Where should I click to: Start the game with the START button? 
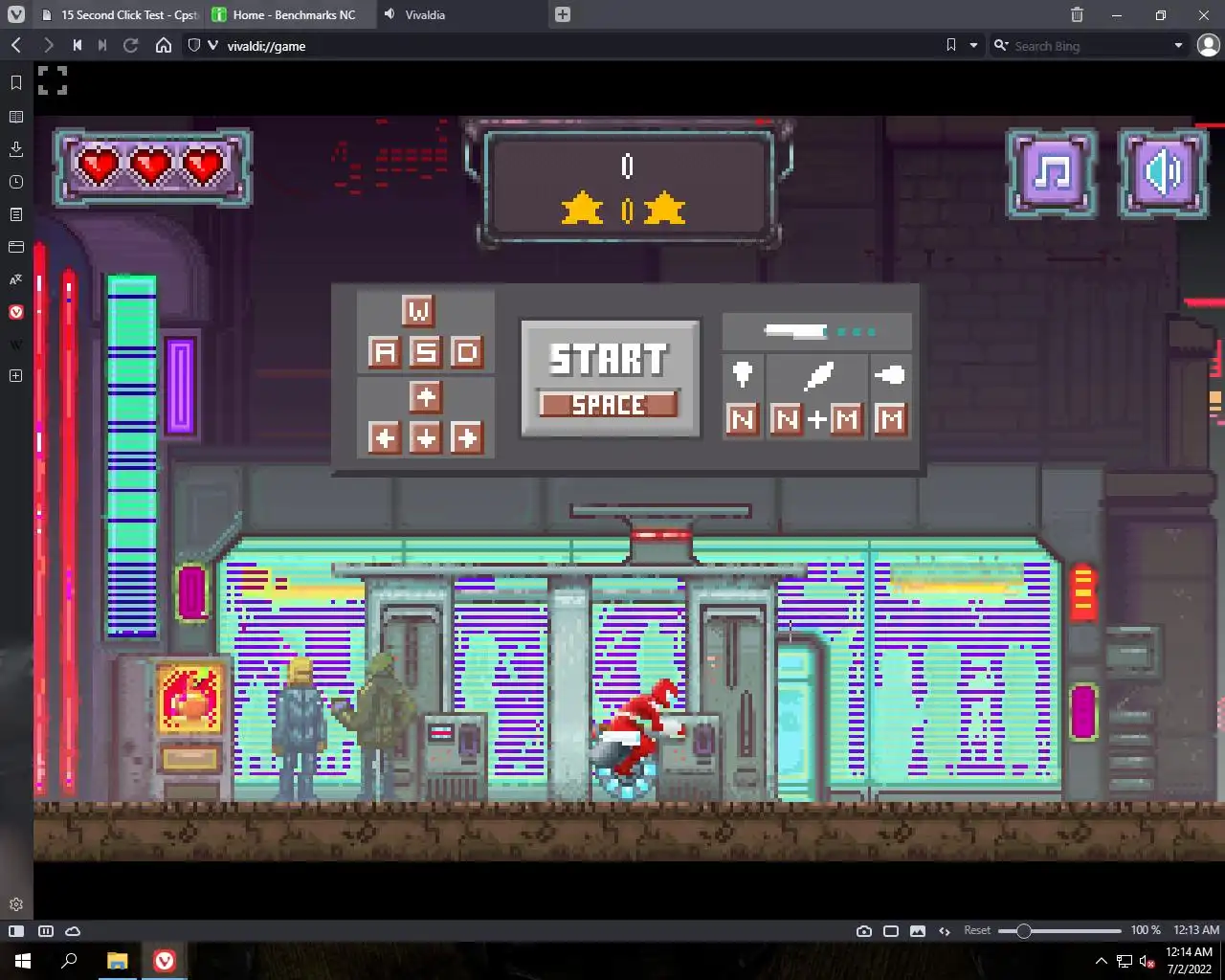pos(610,379)
